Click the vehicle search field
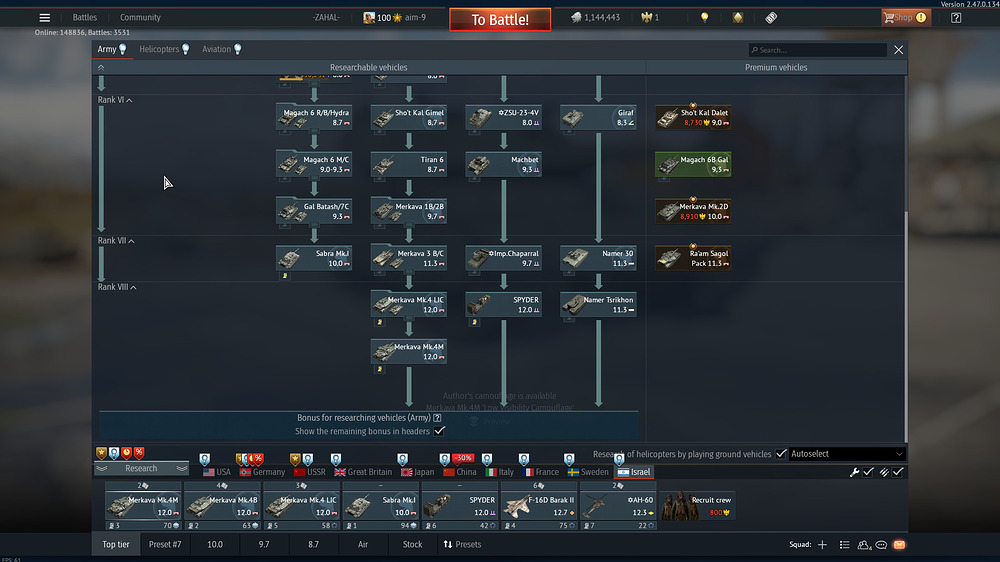Screen dimensions: 1000x562 coord(818,50)
